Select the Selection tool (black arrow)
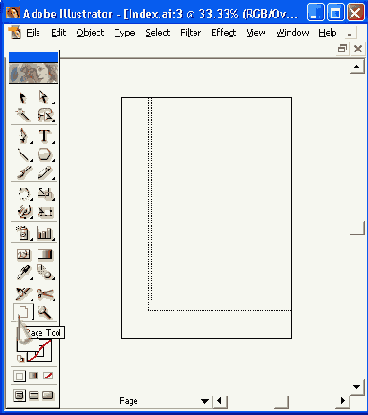Viewport: 368px width, 415px height. point(23,98)
